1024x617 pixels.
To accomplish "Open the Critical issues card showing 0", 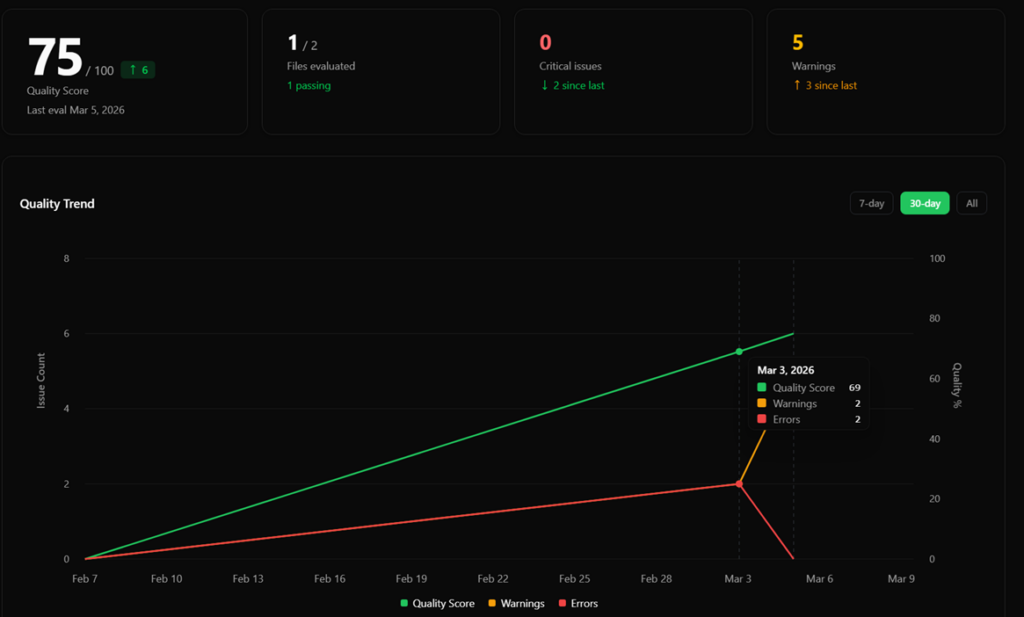I will coord(632,70).
